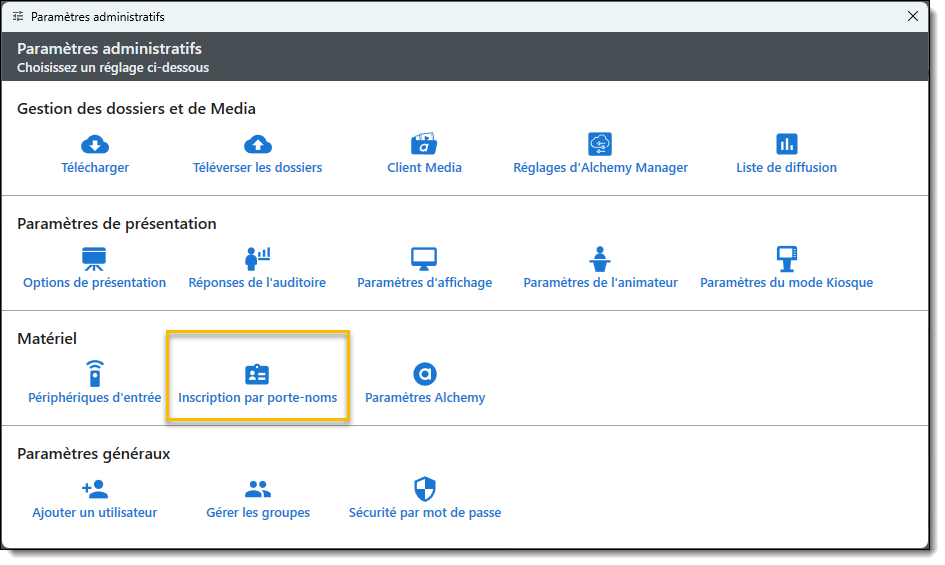945x565 pixels.
Task: Open the Client Media icon
Action: coord(424,144)
